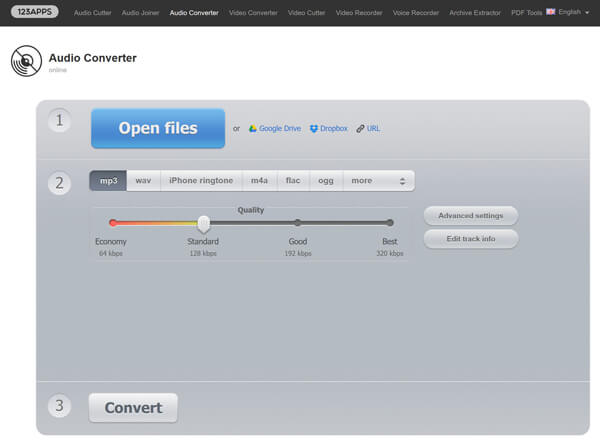Viewport: 600px width, 443px height.
Task: Open the Dropbox link
Action: (334, 129)
